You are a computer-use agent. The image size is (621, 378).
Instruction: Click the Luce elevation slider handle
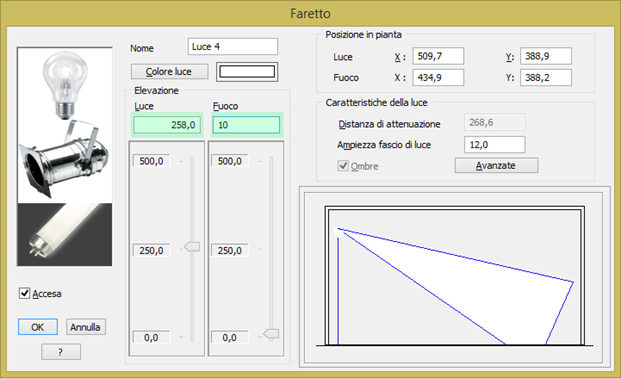point(192,247)
